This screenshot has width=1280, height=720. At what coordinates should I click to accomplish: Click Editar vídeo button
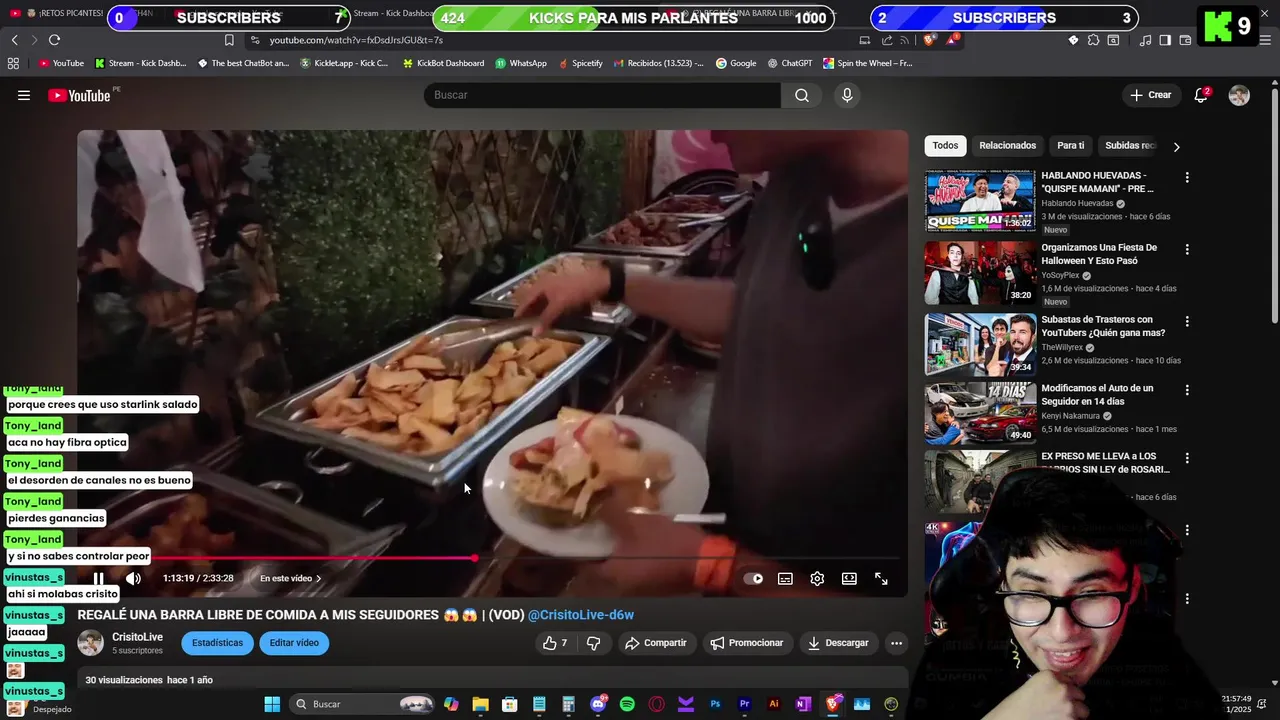(x=294, y=643)
